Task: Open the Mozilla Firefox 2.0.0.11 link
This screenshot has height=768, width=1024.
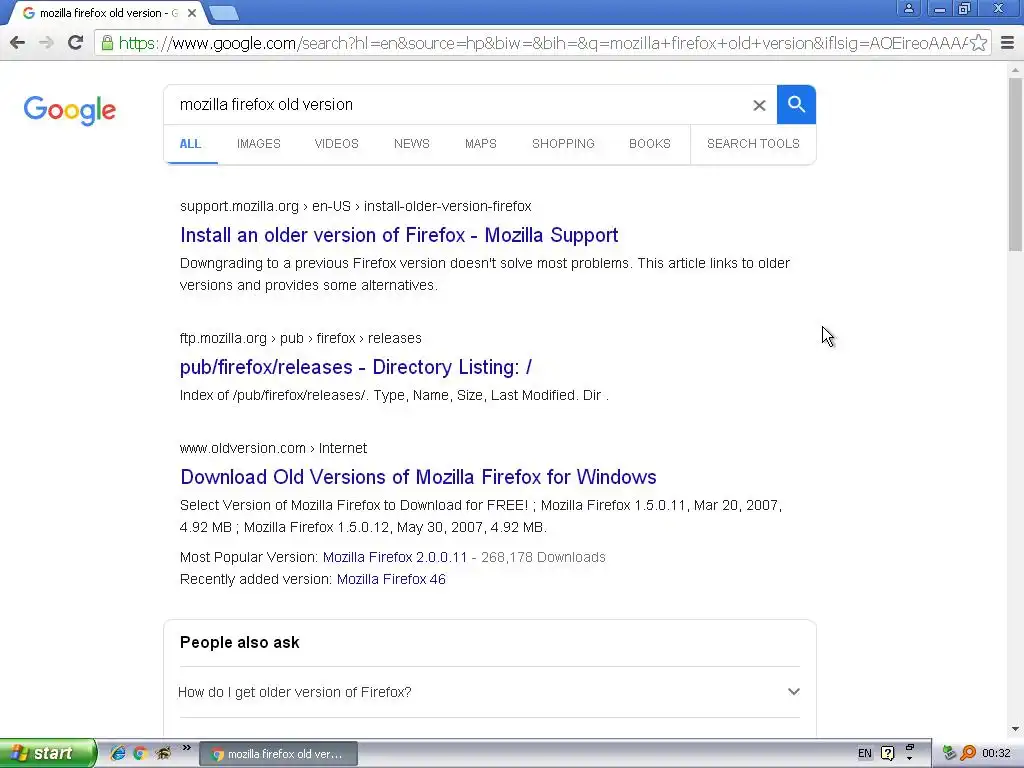Action: (395, 557)
